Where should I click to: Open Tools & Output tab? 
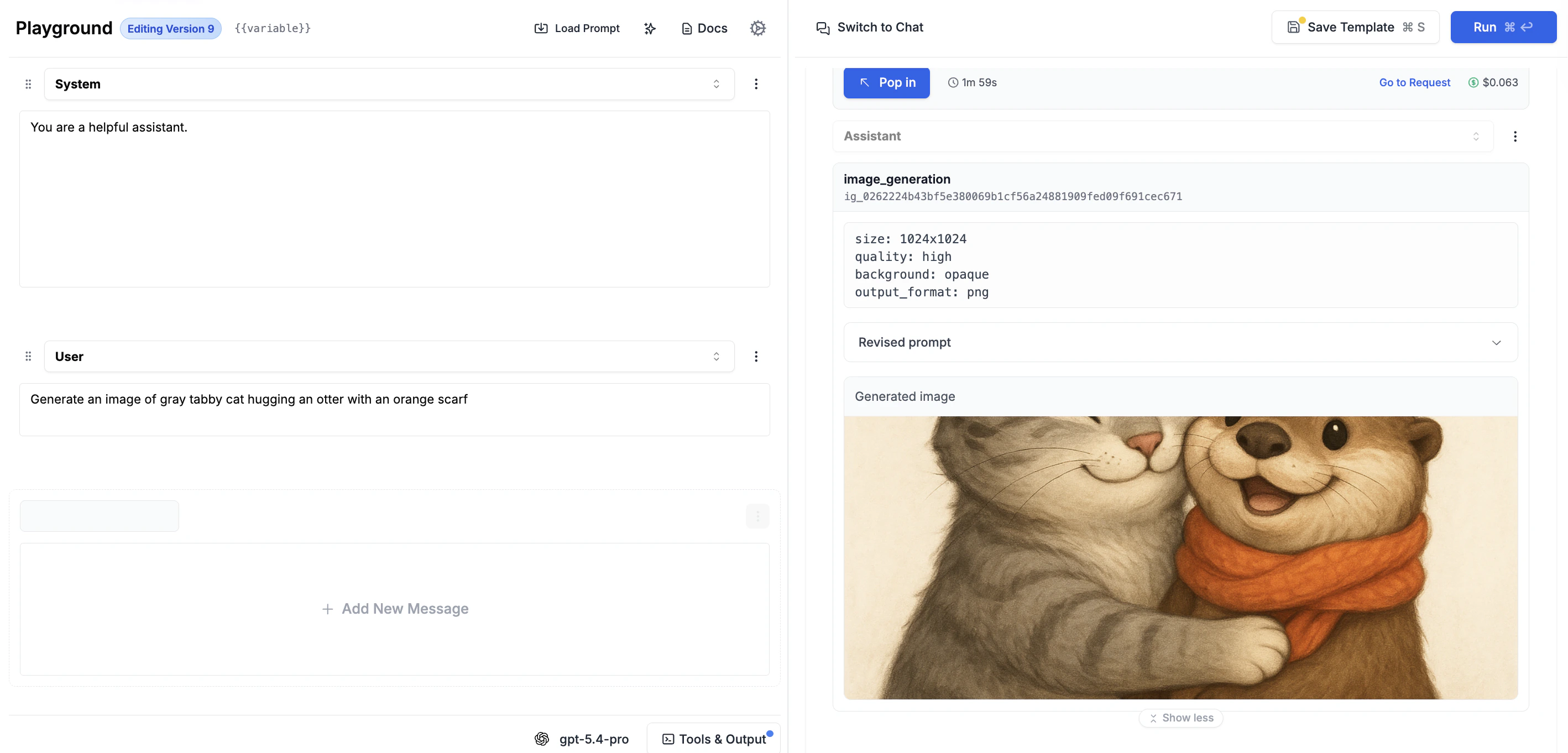[x=714, y=739]
